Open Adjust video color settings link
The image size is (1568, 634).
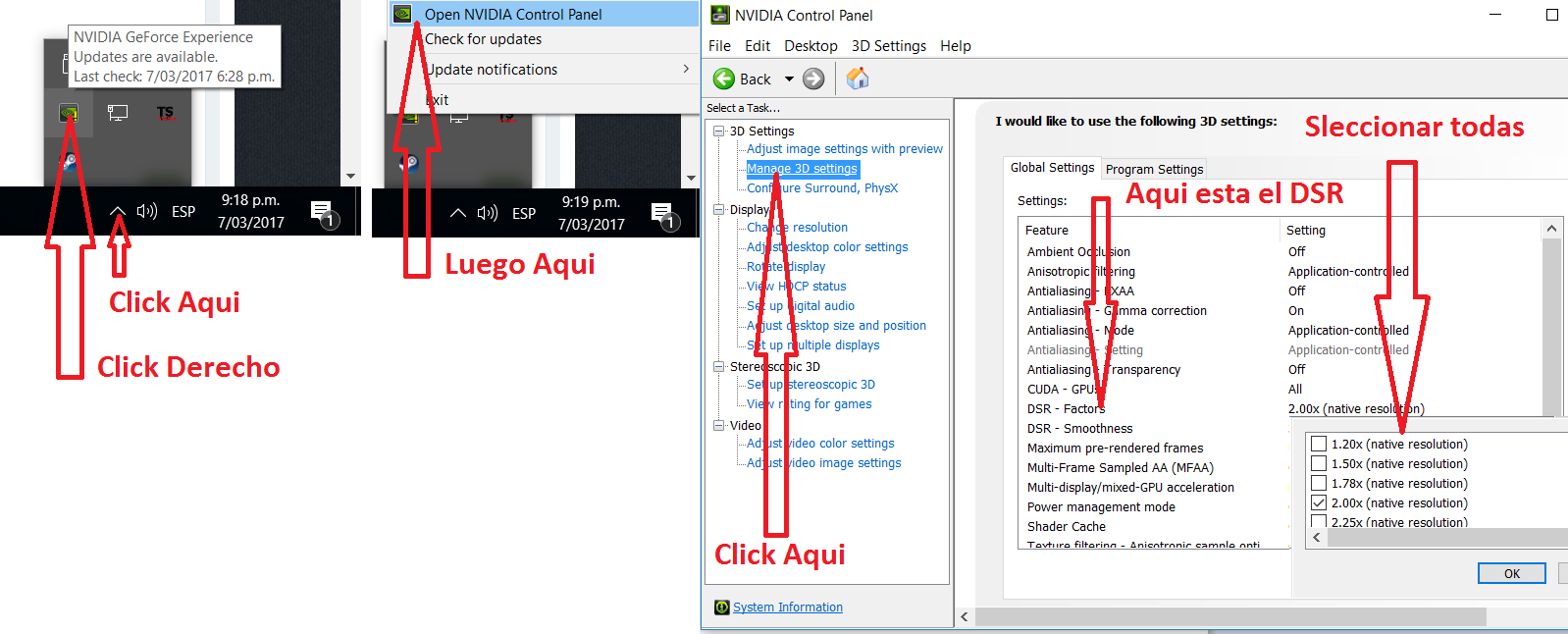click(820, 444)
